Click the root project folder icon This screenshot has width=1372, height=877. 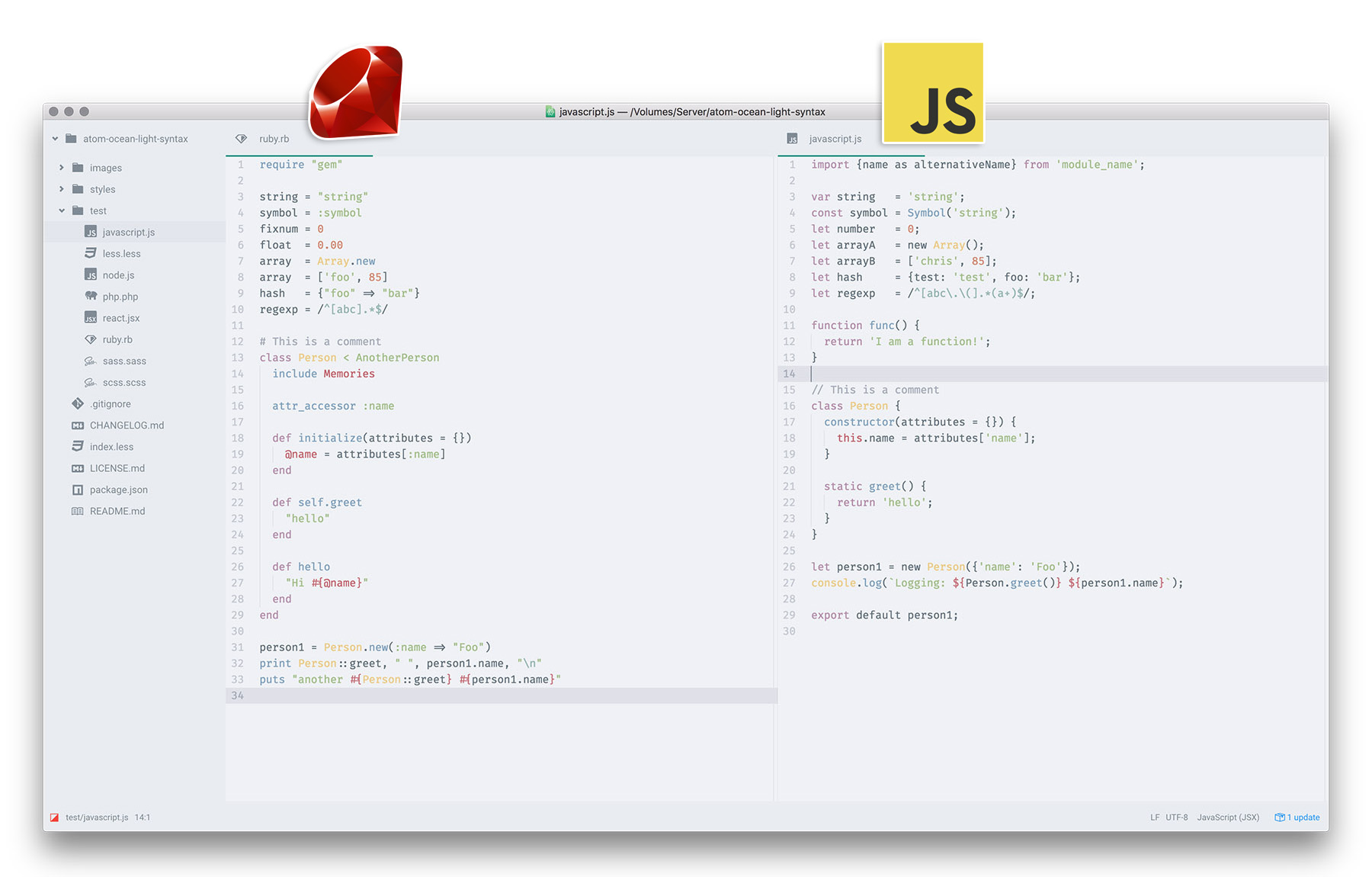[71, 139]
